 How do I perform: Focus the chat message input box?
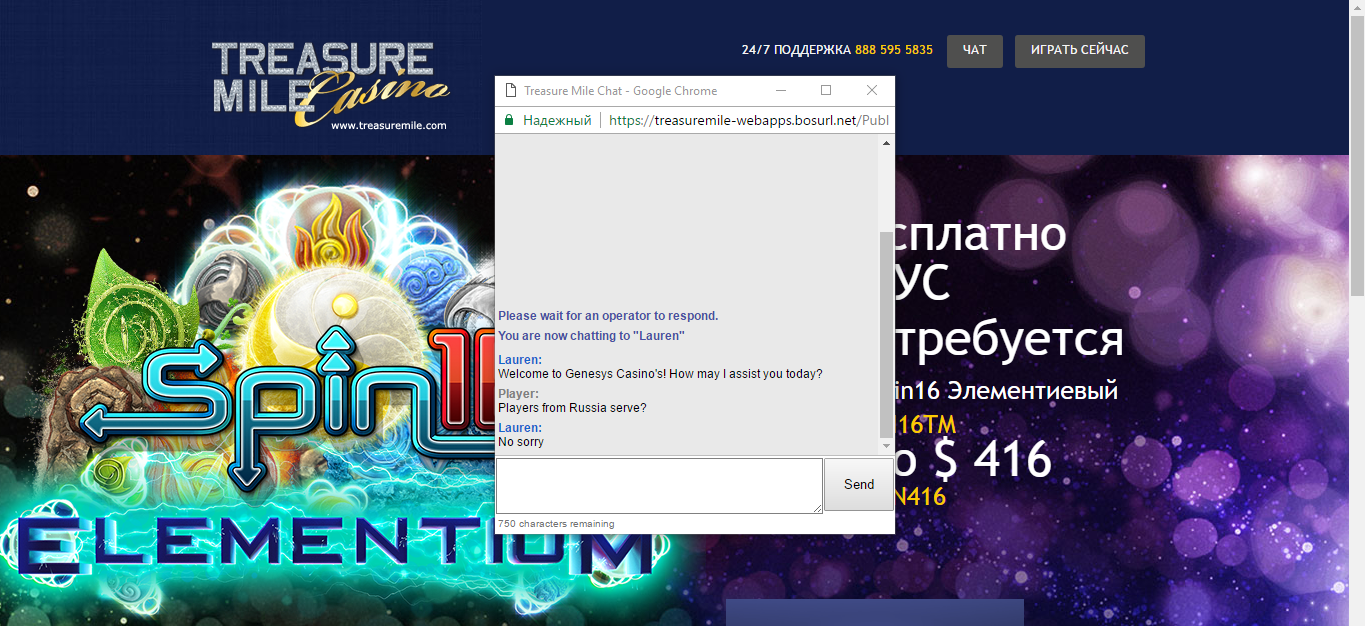659,486
